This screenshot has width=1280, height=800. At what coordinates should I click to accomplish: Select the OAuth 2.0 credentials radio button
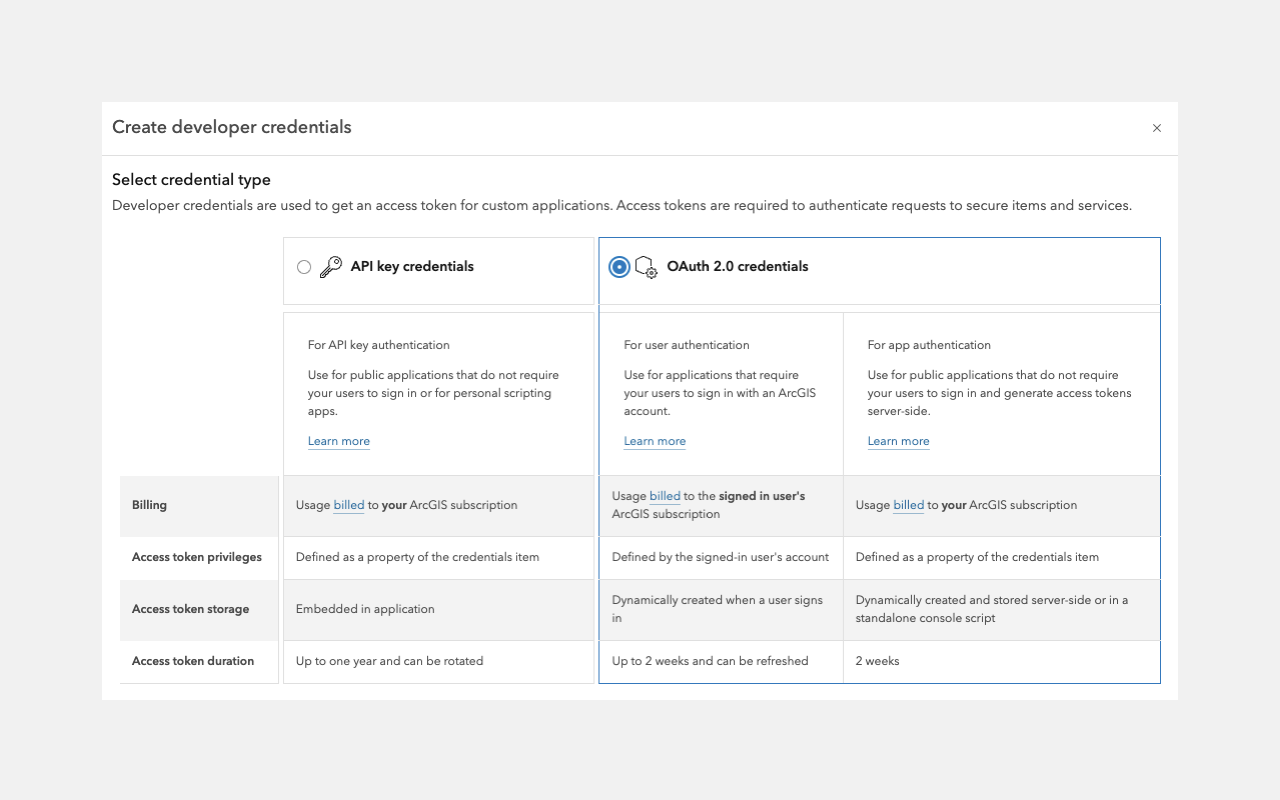tap(619, 267)
